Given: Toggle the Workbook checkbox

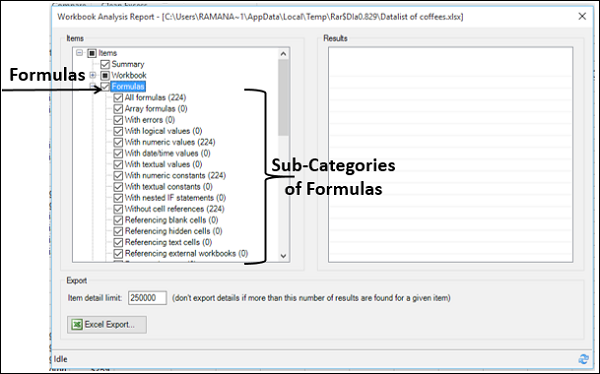Looking at the screenshot, I should [x=105, y=75].
